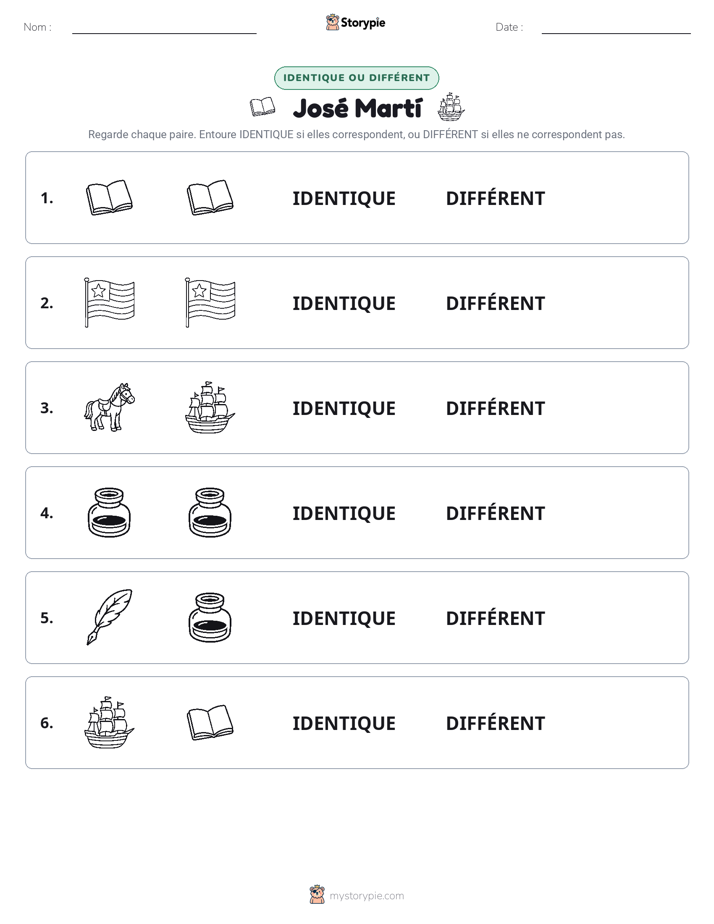Select IDENTIQUE for row 2
714x924 pixels.
tap(344, 303)
